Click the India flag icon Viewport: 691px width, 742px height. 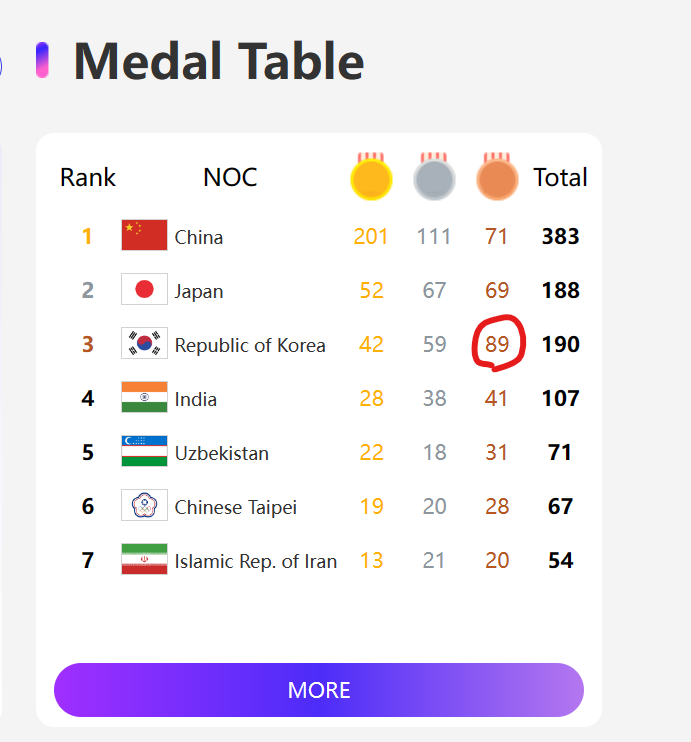144,398
